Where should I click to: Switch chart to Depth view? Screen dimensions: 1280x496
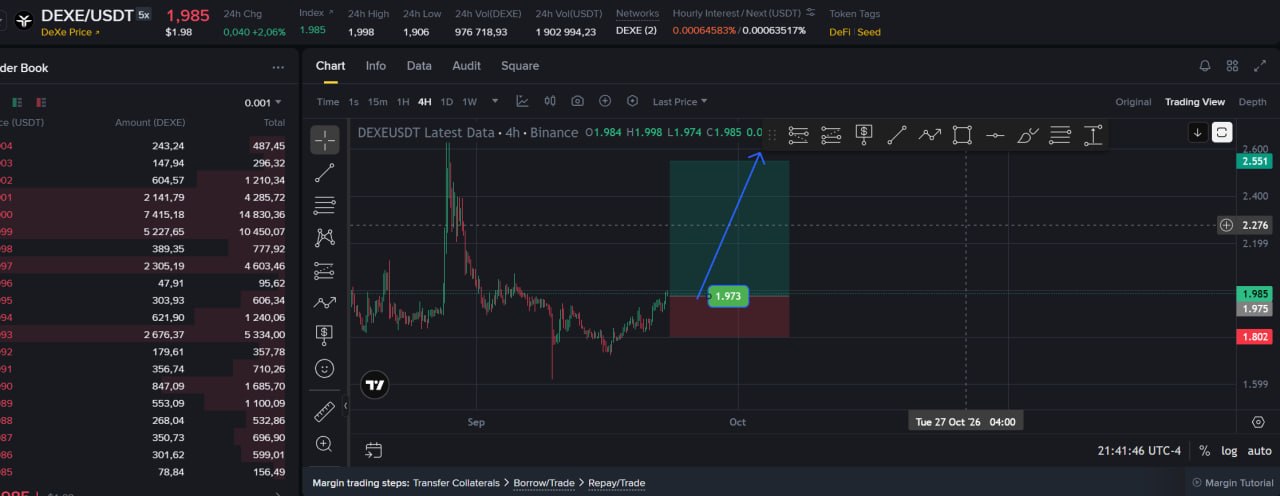1252,102
